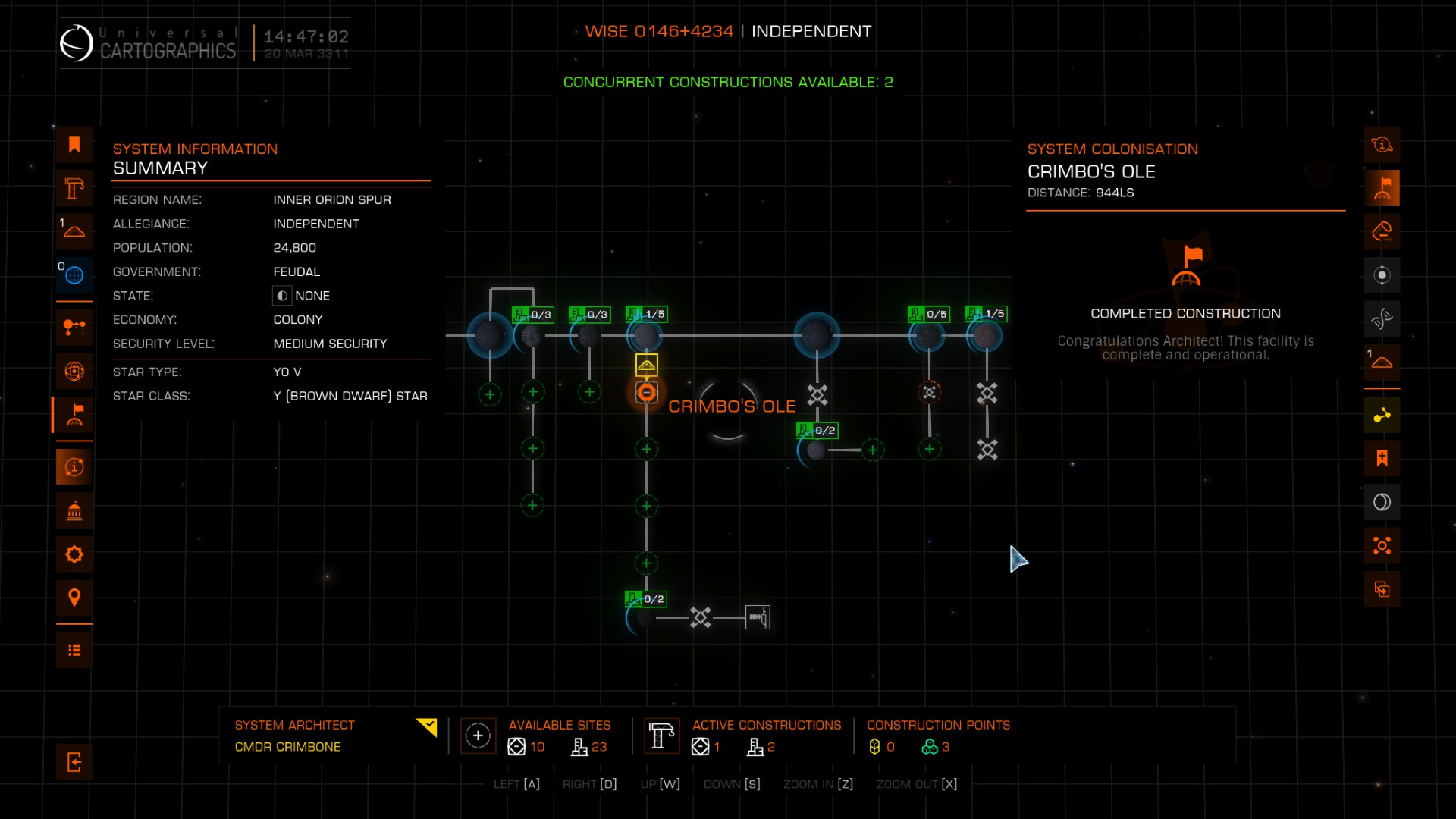Open the orrery nodes view icon
The width and height of the screenshot is (1456, 819).
pos(74,328)
